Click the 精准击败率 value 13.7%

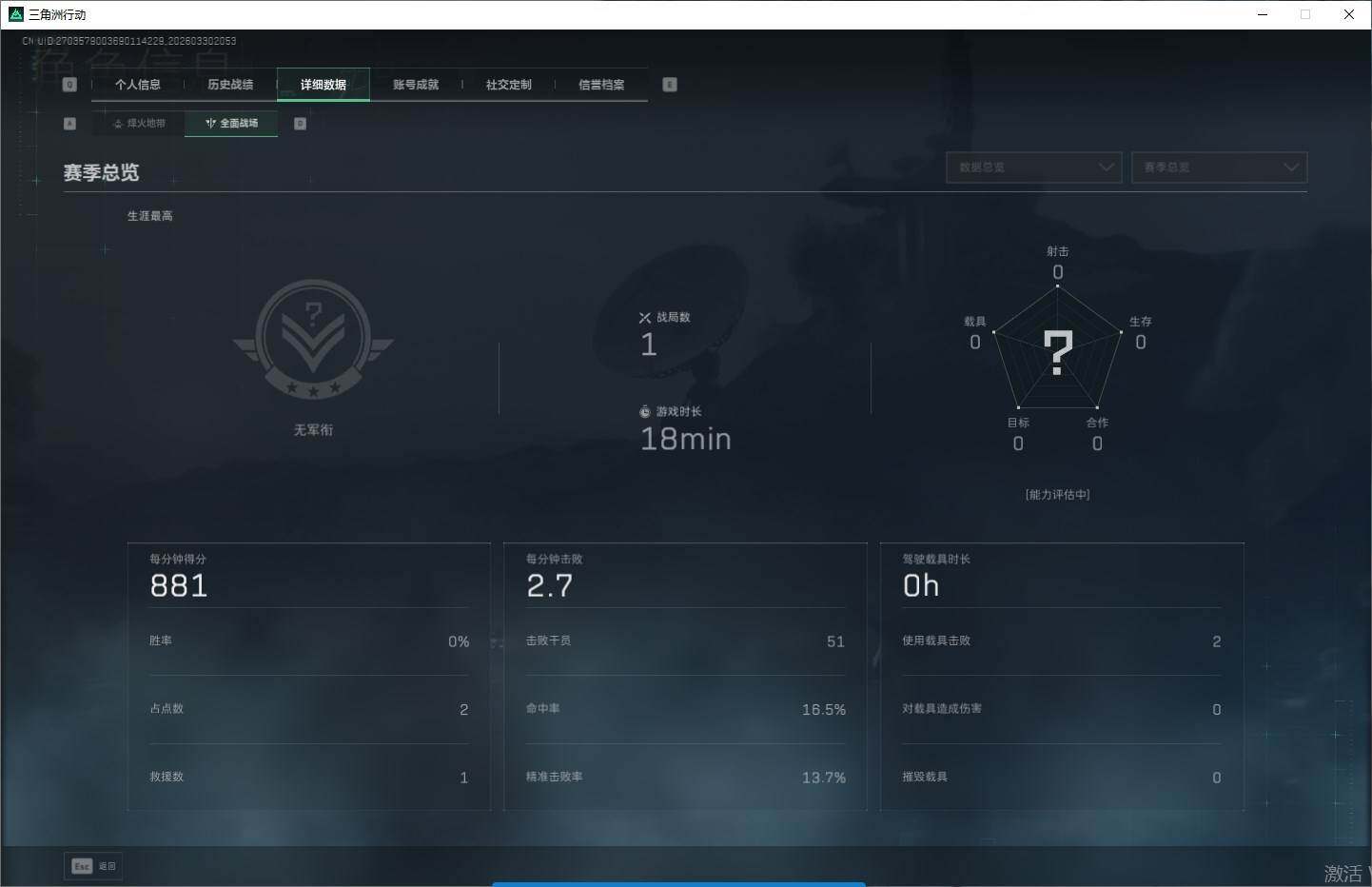824,778
